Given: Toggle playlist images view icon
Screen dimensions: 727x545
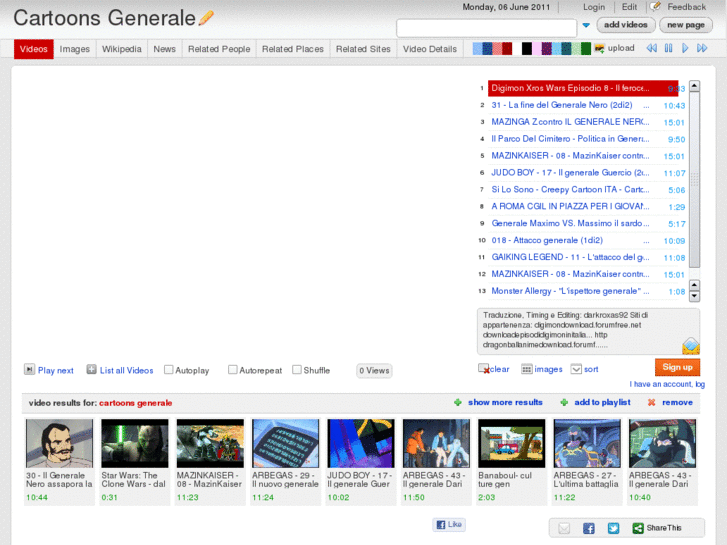Looking at the screenshot, I should click(527, 369).
